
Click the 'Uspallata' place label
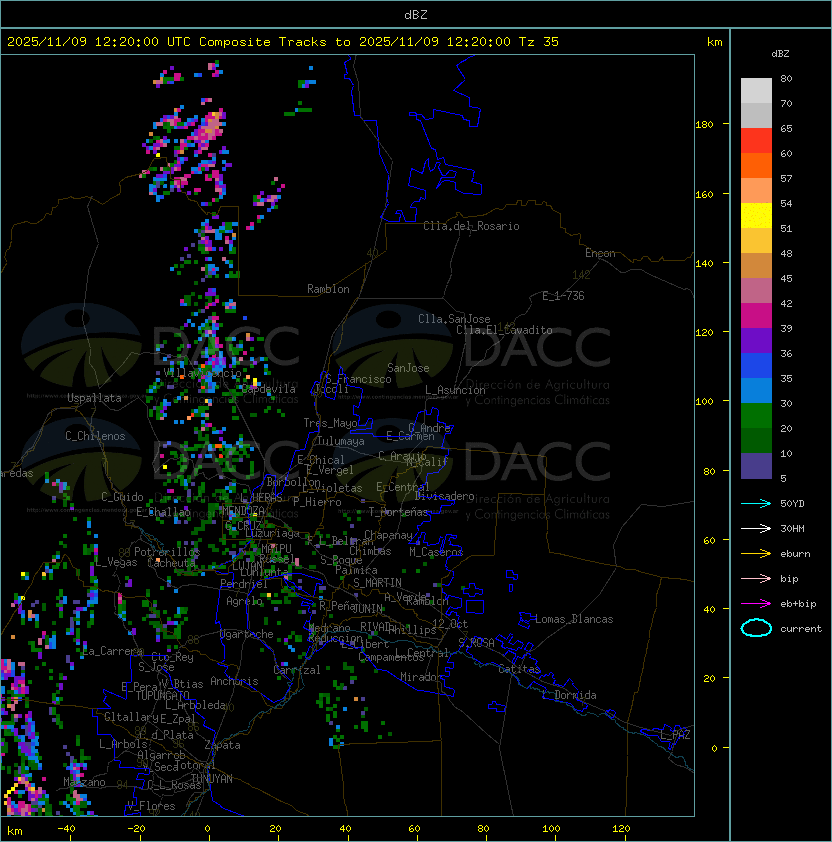click(94, 398)
